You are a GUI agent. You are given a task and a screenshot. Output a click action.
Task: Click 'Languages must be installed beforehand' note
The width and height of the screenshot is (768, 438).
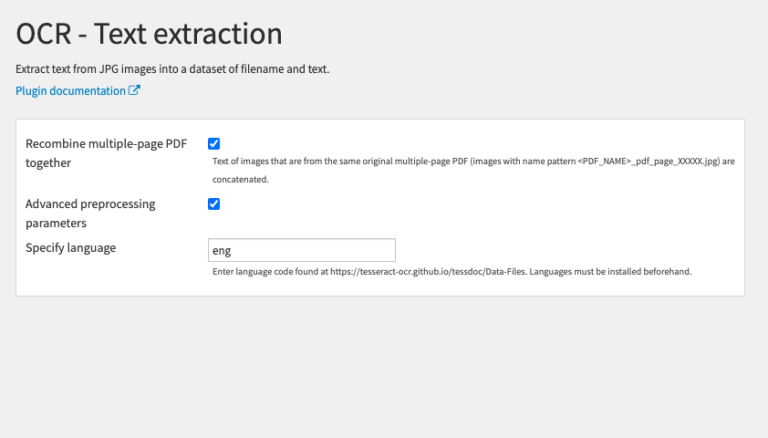pos(611,271)
